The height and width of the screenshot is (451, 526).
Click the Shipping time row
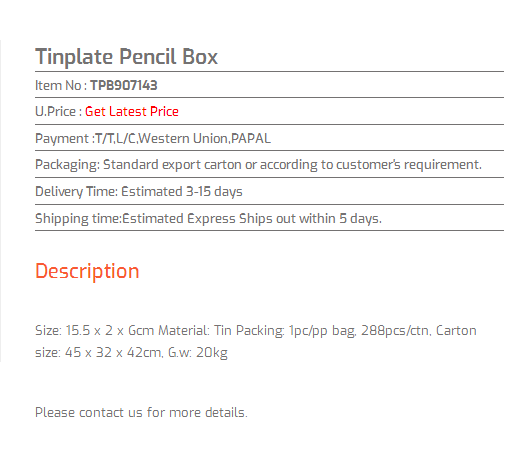point(208,219)
